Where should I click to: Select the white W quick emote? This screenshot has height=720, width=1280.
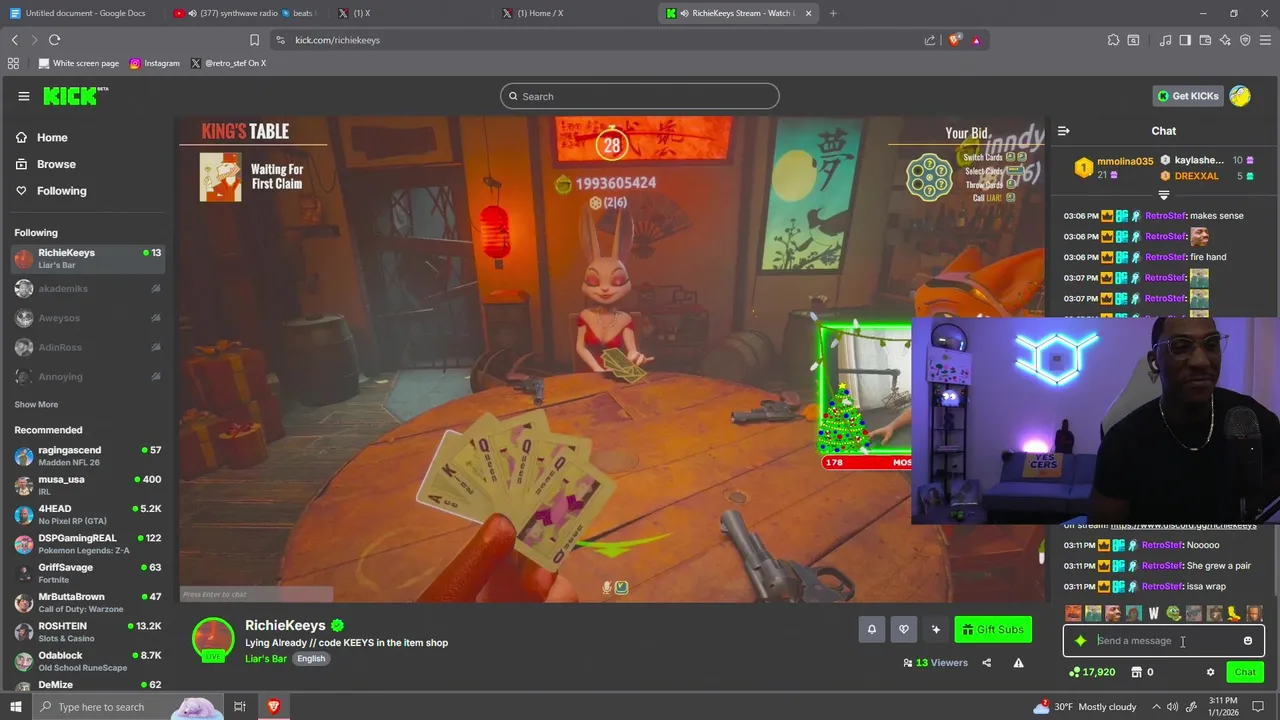1153,613
